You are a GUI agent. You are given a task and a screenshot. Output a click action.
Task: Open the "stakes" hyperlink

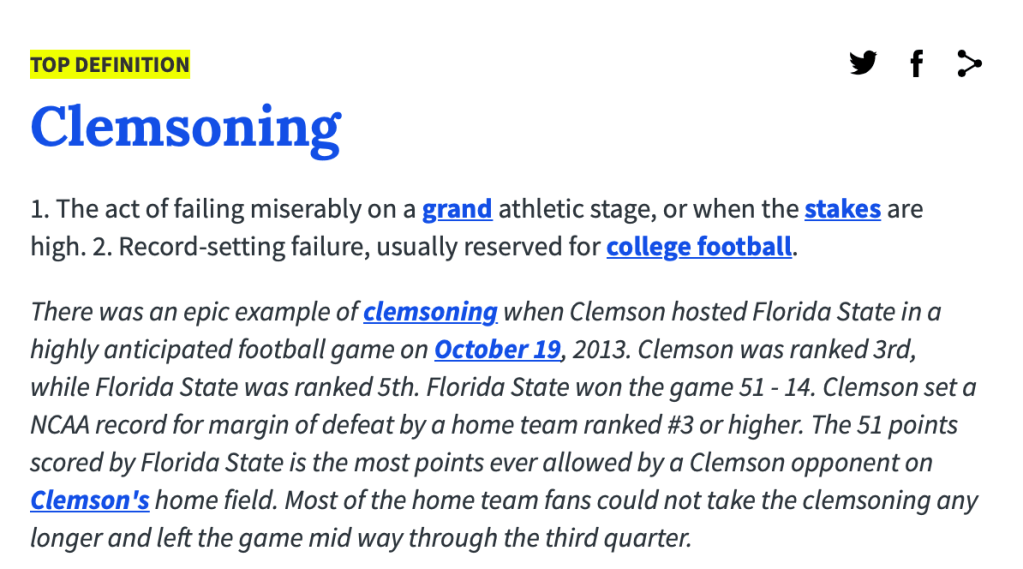coord(842,209)
